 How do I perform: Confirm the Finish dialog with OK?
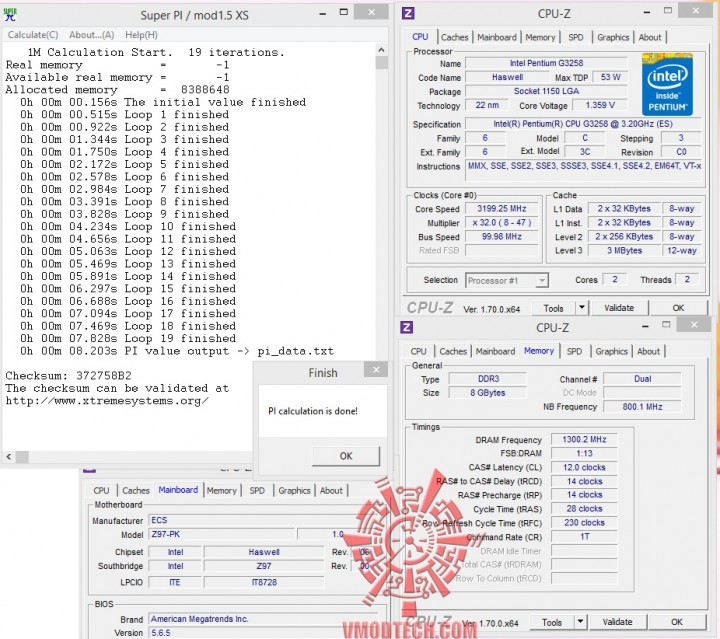(346, 456)
